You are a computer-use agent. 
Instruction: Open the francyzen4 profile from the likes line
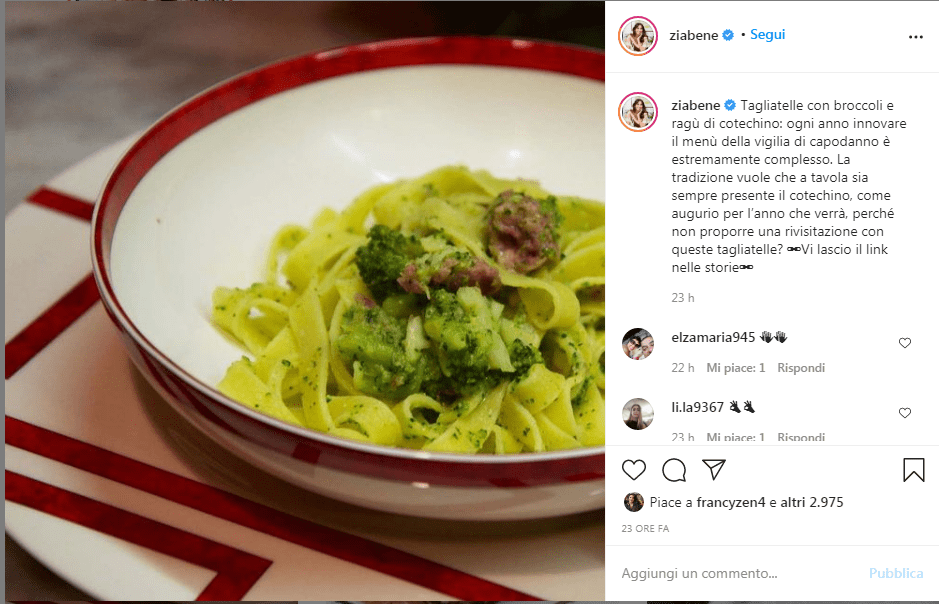click(731, 502)
